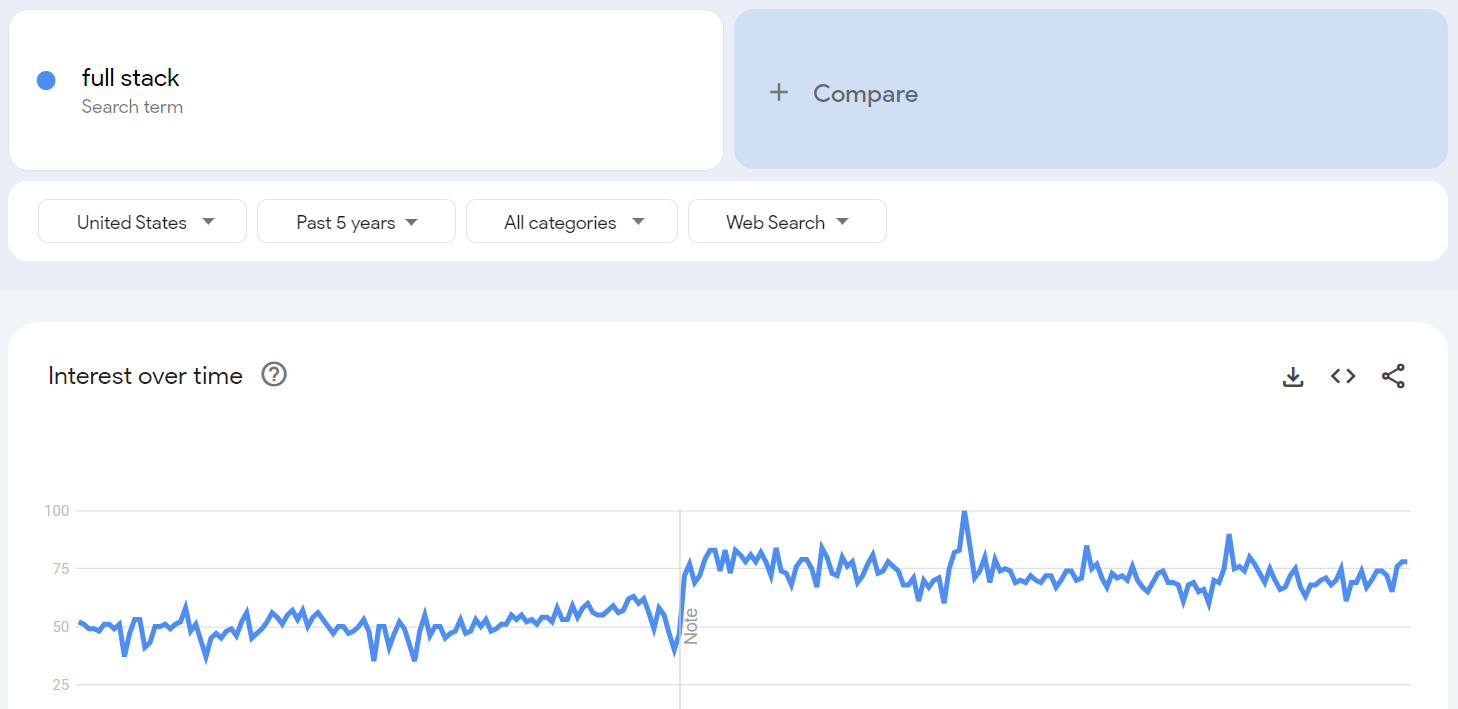
Task: Click the Interest over time heading
Action: click(145, 376)
